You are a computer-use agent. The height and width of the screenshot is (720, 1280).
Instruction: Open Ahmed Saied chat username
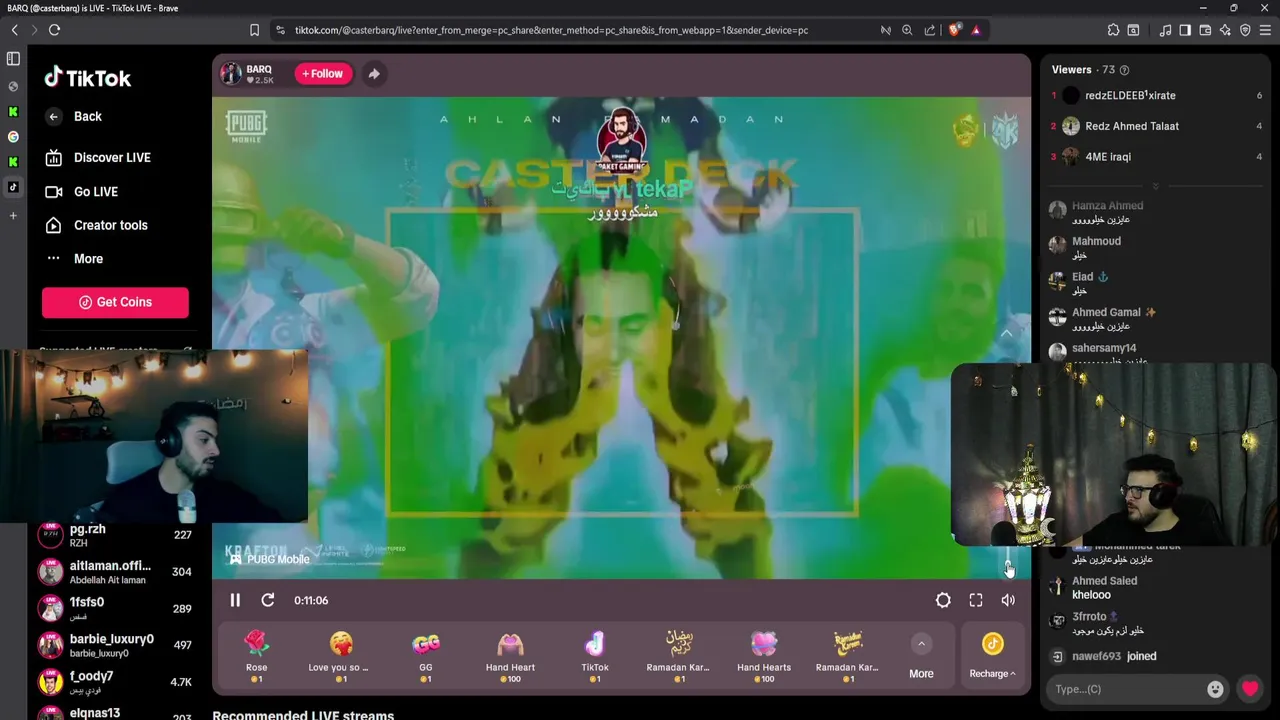pyautogui.click(x=1104, y=581)
